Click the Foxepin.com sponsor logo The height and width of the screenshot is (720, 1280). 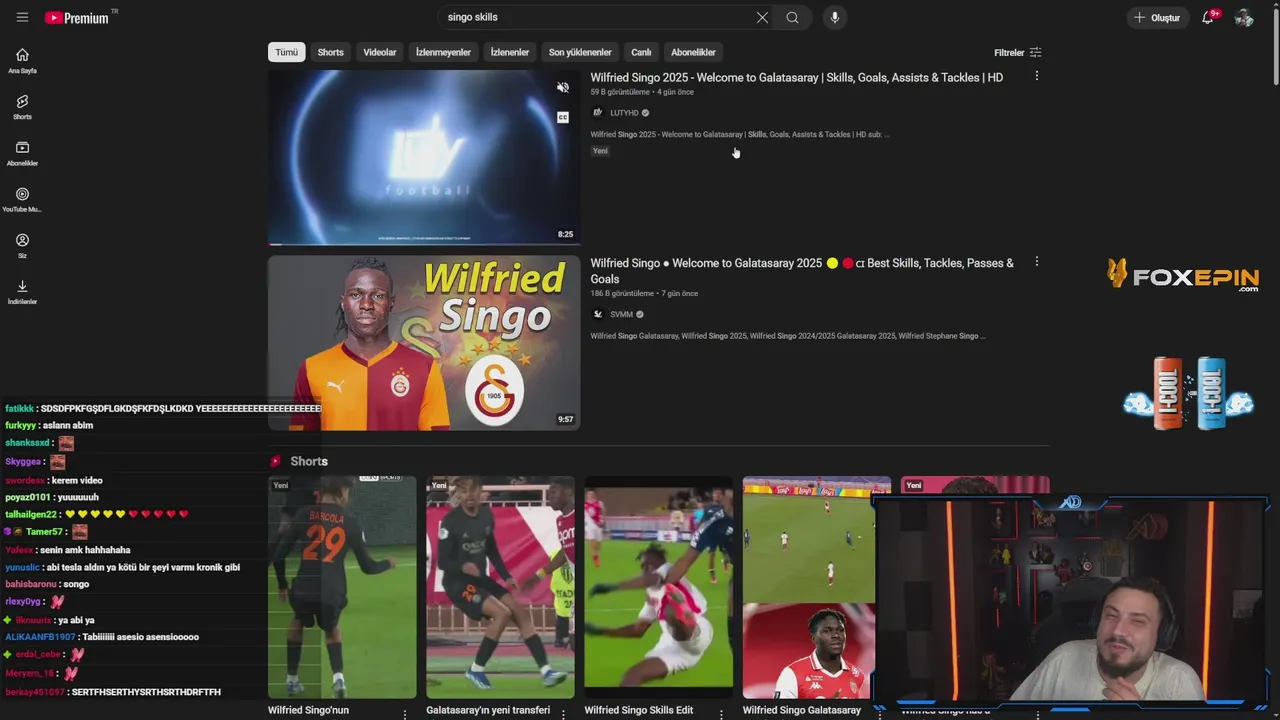[x=1183, y=274]
